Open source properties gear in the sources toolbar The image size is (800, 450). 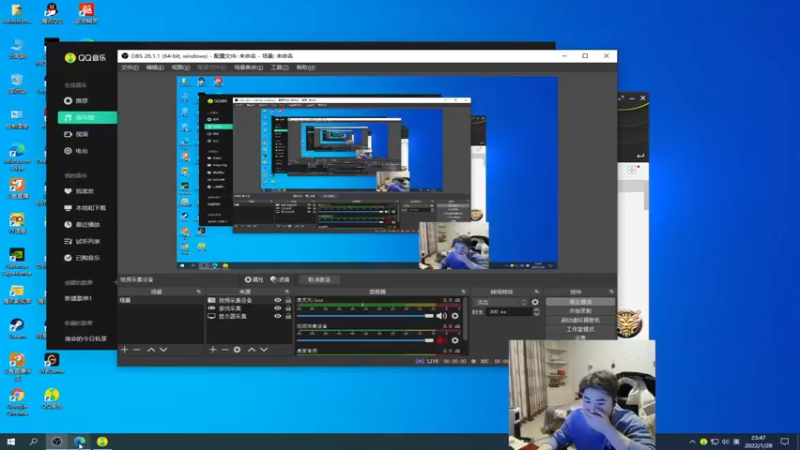(237, 349)
